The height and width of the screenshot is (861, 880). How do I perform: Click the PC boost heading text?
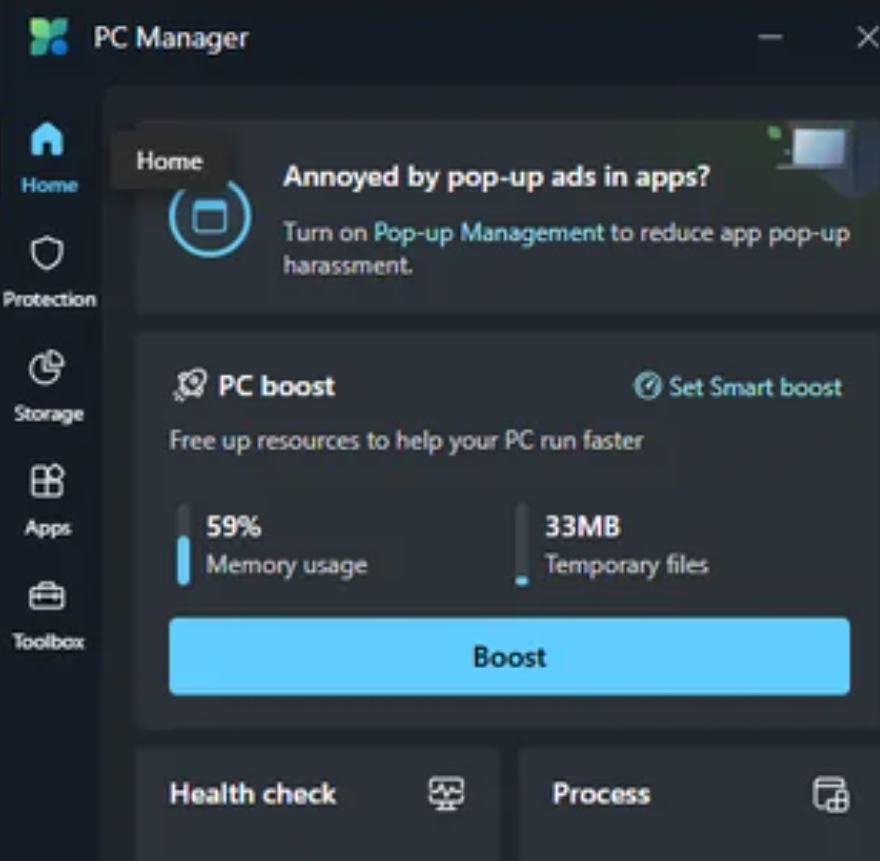coord(276,386)
